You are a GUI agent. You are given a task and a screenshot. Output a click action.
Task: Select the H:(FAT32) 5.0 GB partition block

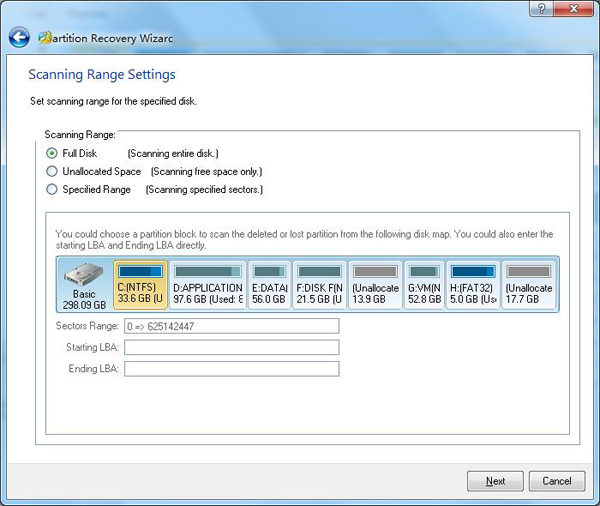pos(473,285)
